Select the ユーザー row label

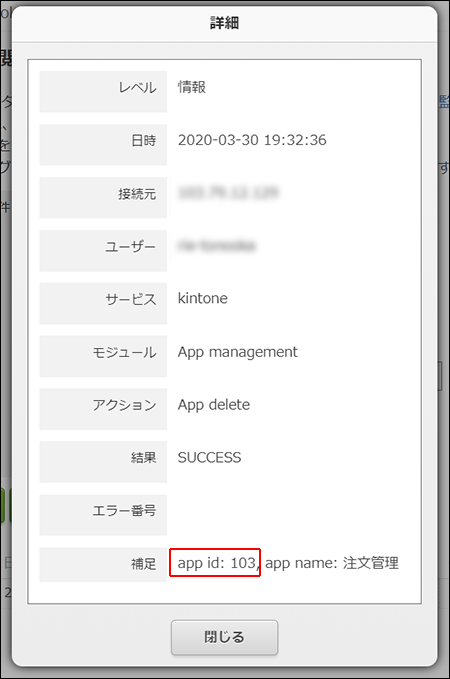[x=130, y=247]
